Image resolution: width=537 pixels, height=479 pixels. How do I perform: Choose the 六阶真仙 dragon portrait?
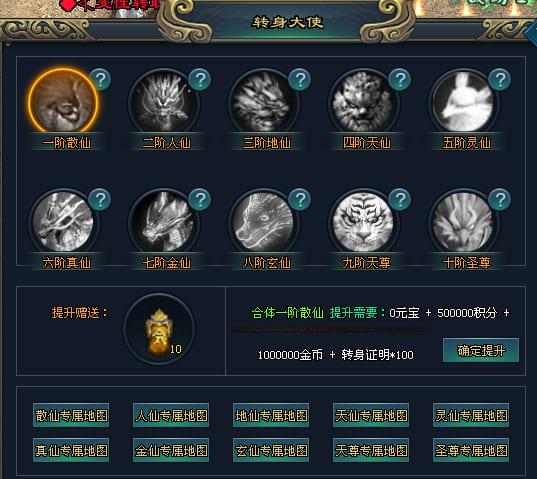(63, 222)
